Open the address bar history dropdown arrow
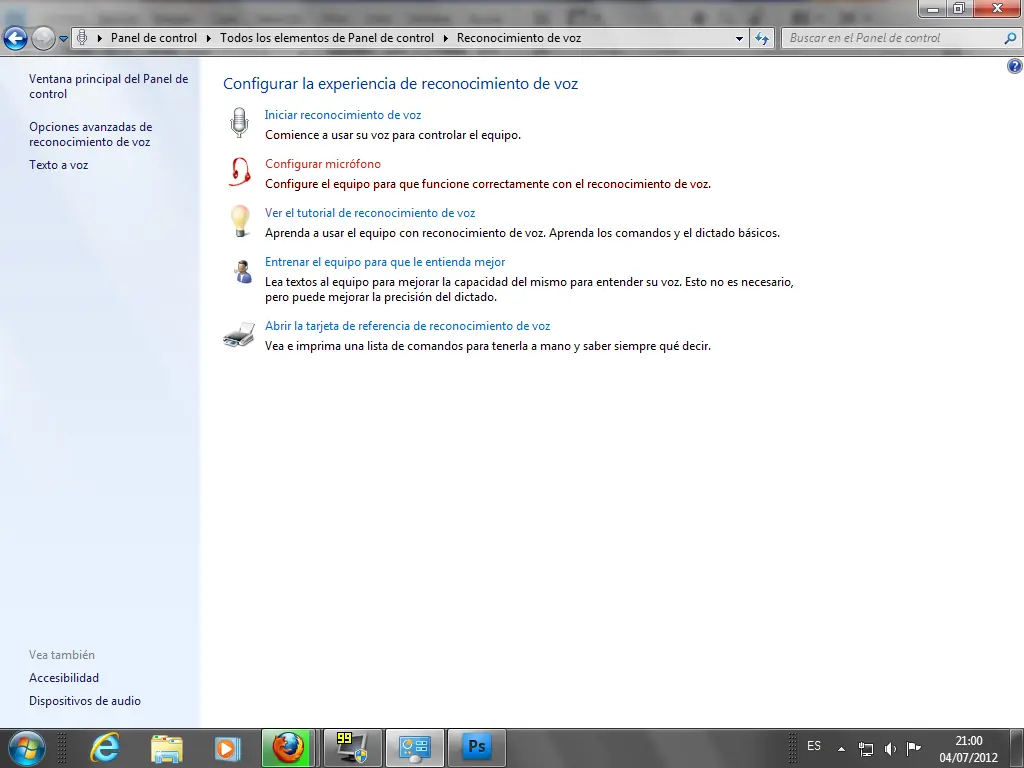The height and width of the screenshot is (768, 1024). [x=739, y=39]
